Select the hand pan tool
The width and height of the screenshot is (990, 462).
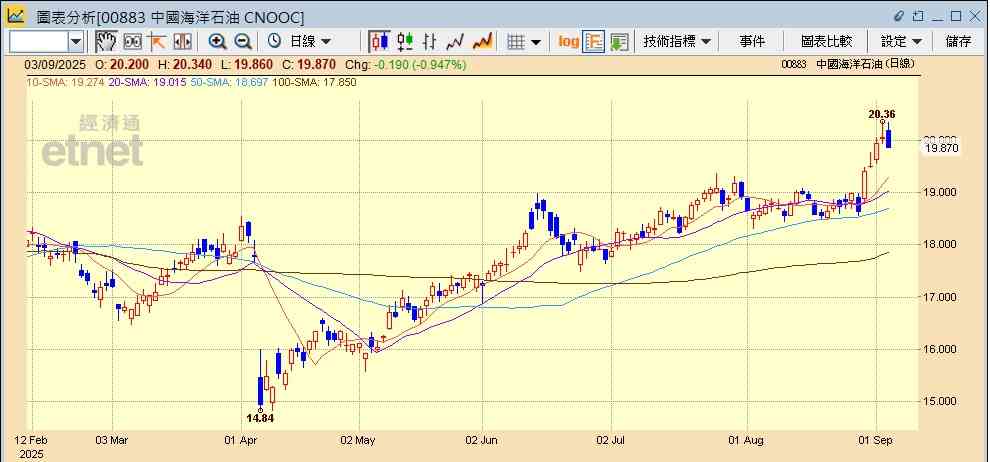(107, 42)
